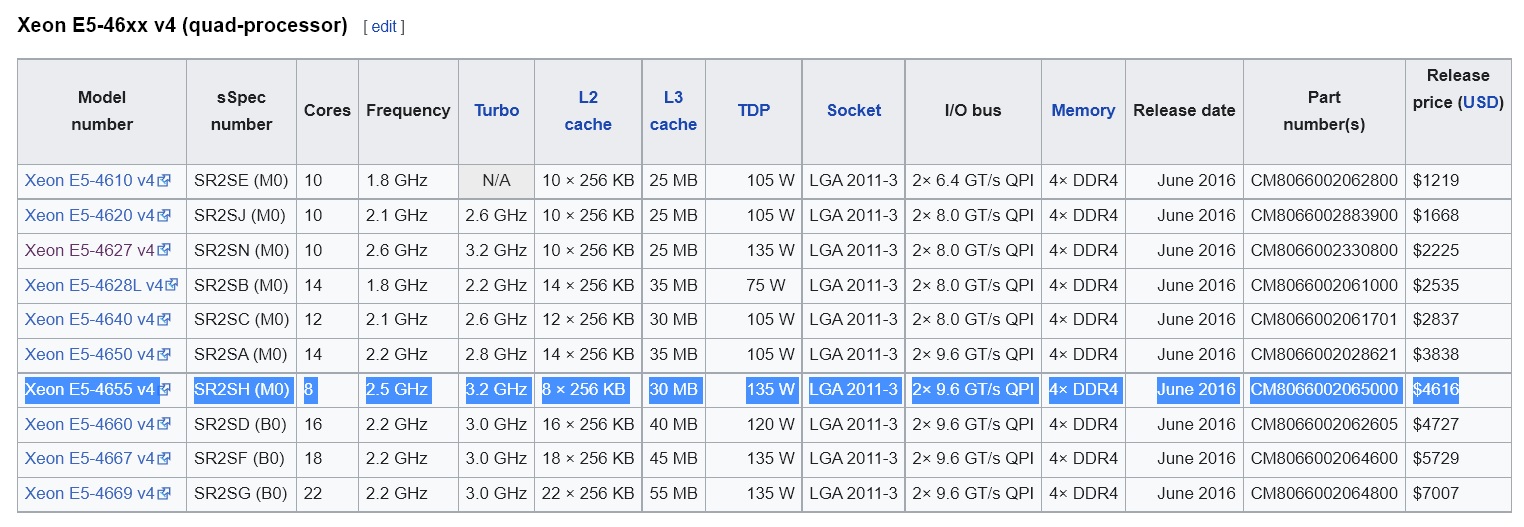Click external link icon beside Xeon E5-4620 v4
Image resolution: width=1524 pixels, height=527 pixels.
164,216
